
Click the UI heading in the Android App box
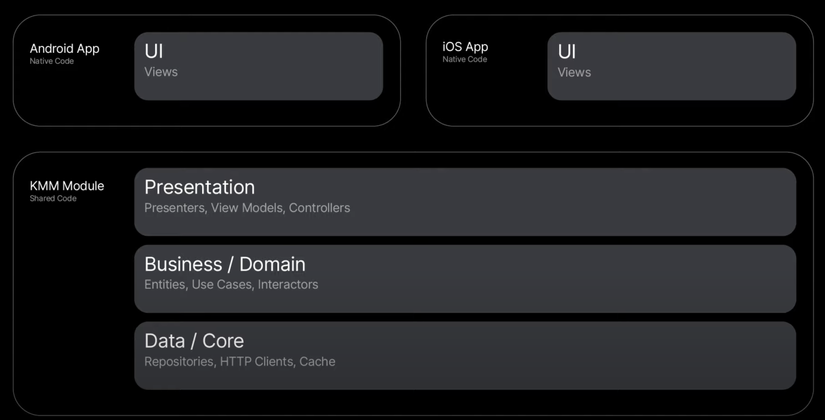pos(153,51)
